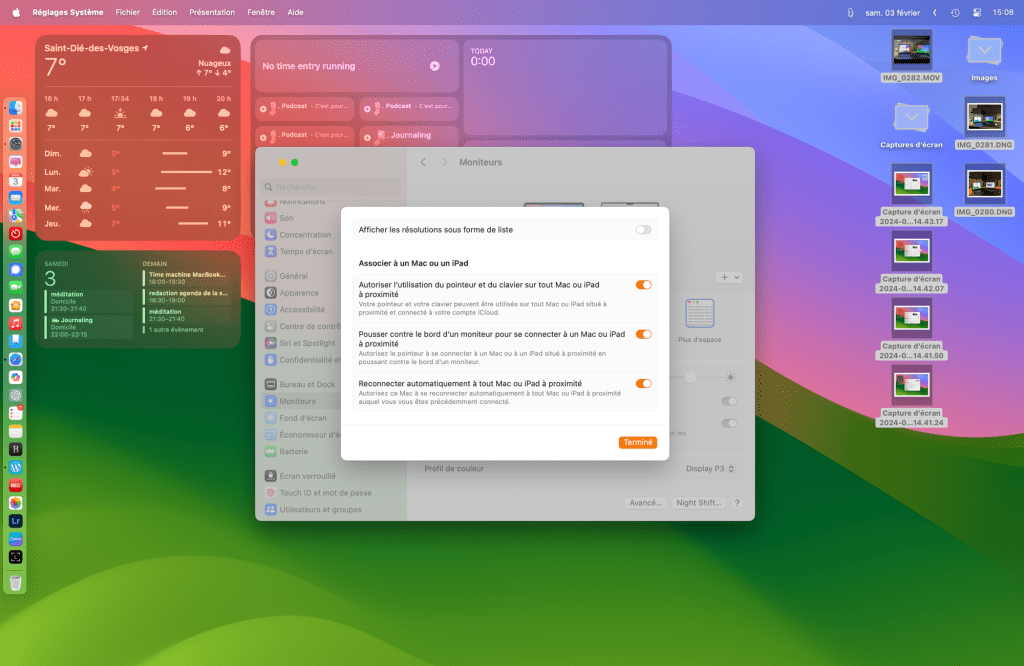Open Control Center from the menu bar
1024x666 pixels.
(x=976, y=12)
